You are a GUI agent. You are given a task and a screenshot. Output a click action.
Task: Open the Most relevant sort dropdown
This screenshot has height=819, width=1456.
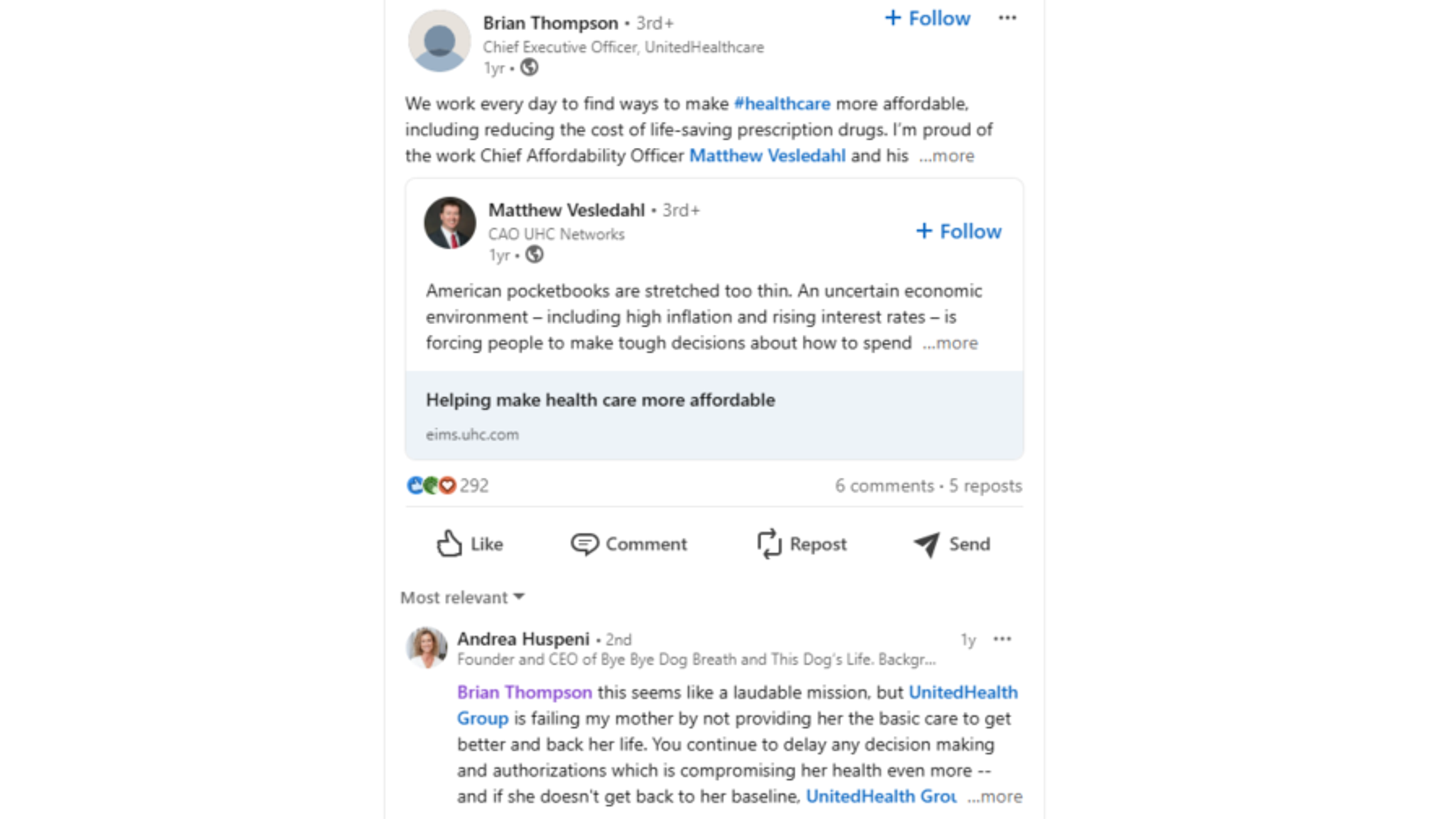[x=462, y=597]
